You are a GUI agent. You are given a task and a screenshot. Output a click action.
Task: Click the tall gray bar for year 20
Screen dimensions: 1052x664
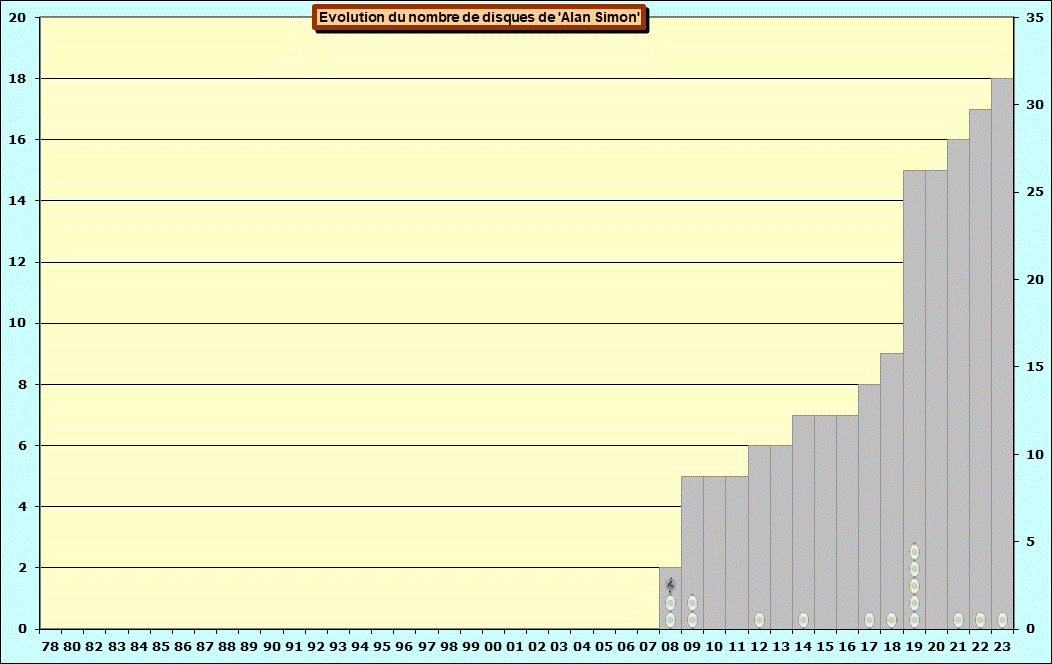click(x=936, y=400)
